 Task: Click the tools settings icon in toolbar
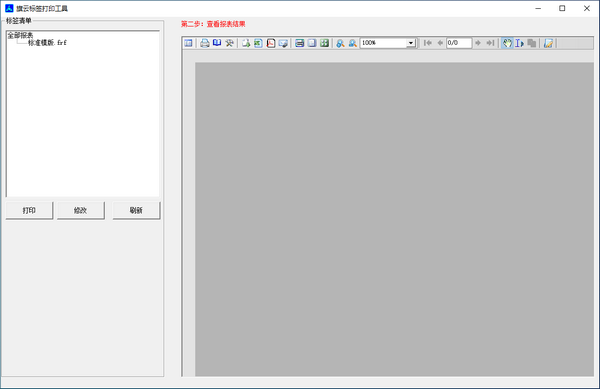pyautogui.click(x=229, y=43)
